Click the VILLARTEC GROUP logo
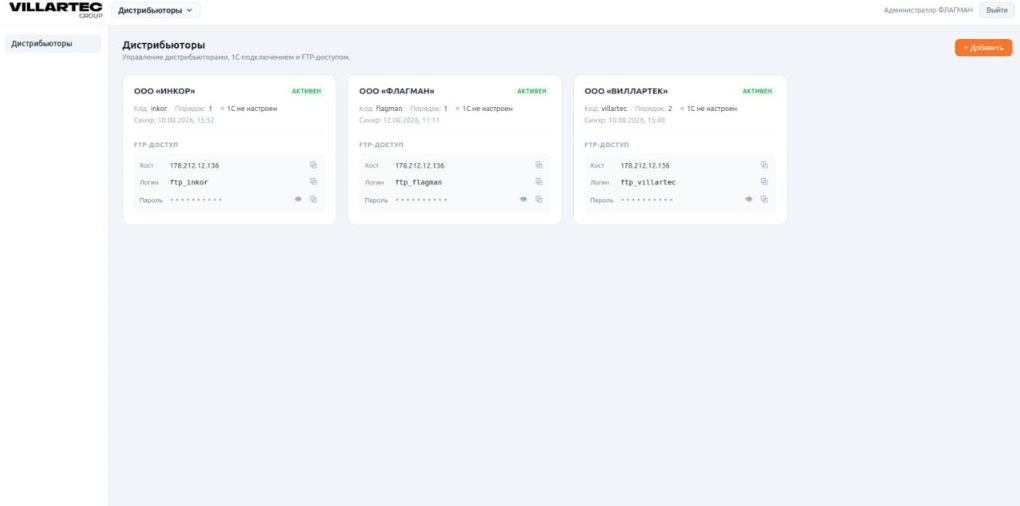 tap(55, 9)
